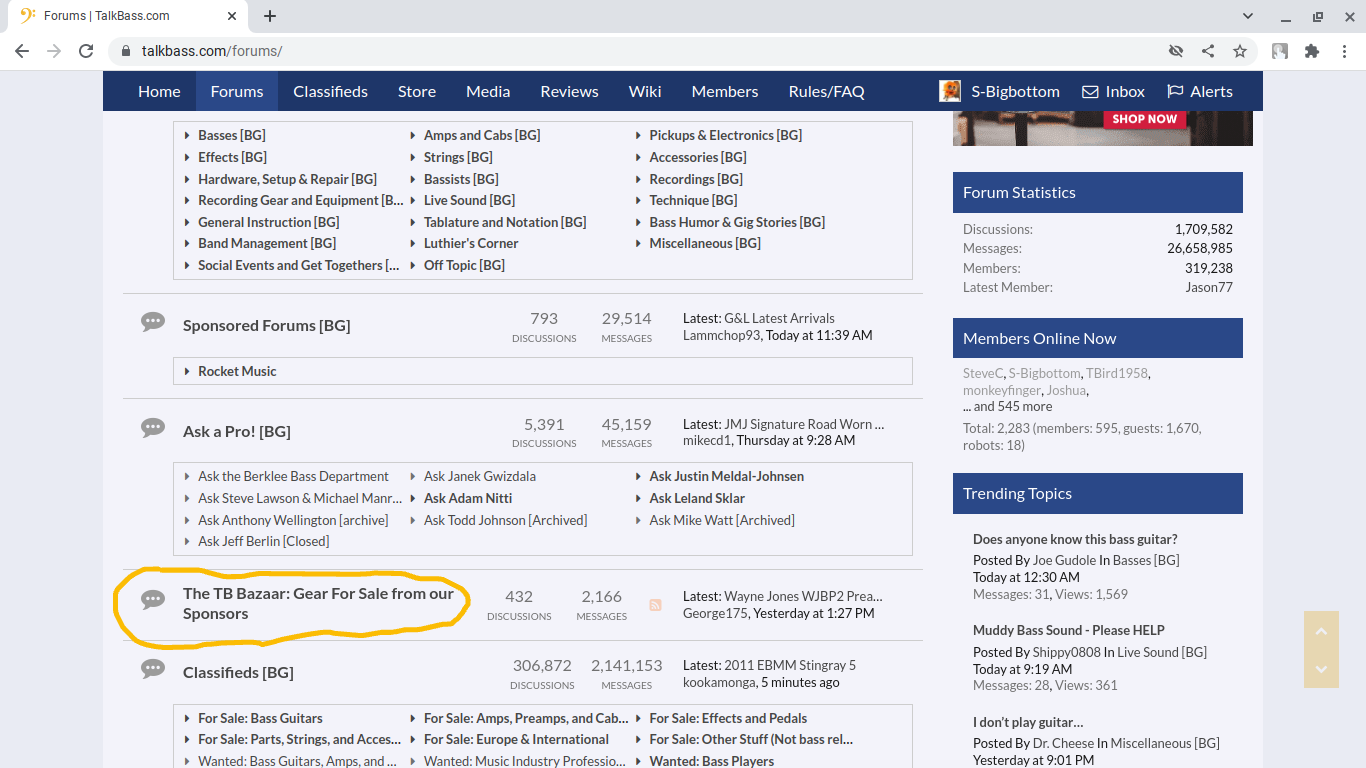Open a new browser tab
1366x768 pixels.
pos(270,16)
